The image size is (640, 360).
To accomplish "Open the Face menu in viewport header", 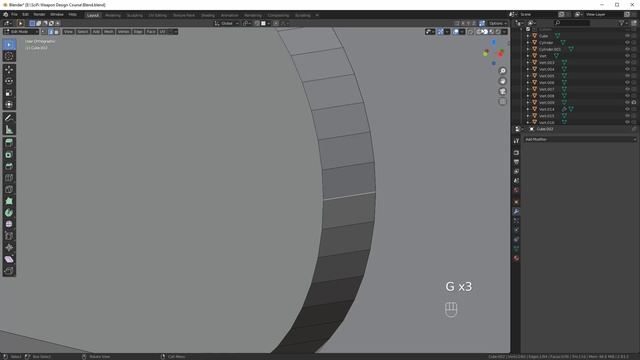I will click(x=151, y=32).
